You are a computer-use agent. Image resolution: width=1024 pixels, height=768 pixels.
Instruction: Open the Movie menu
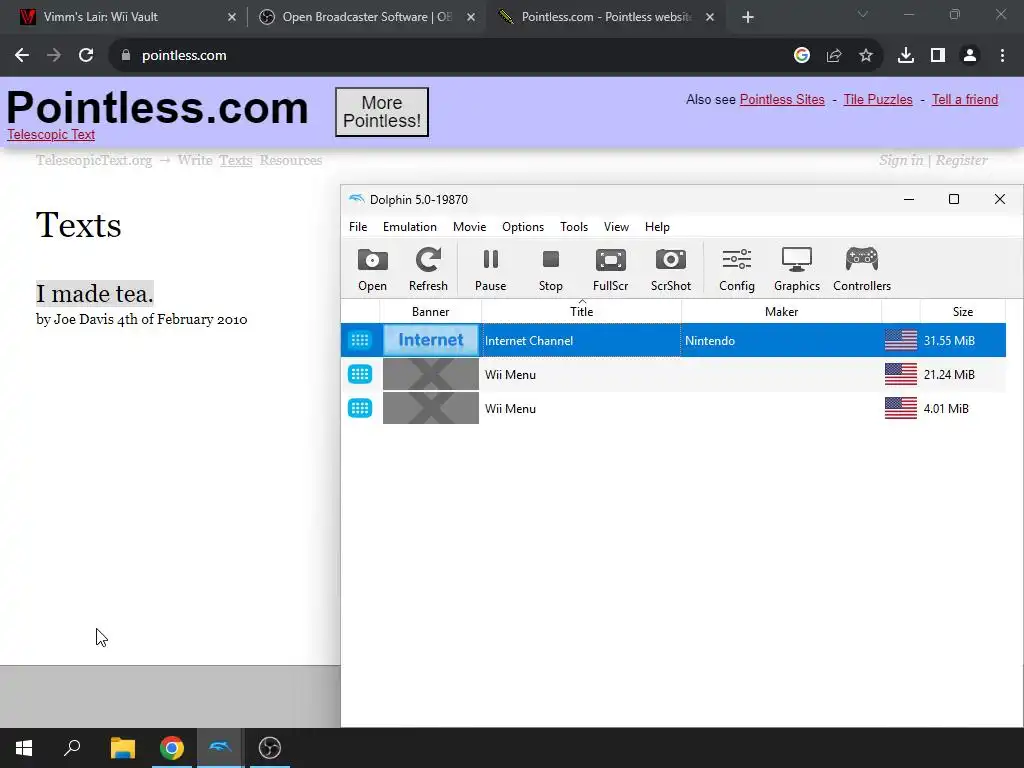470,227
